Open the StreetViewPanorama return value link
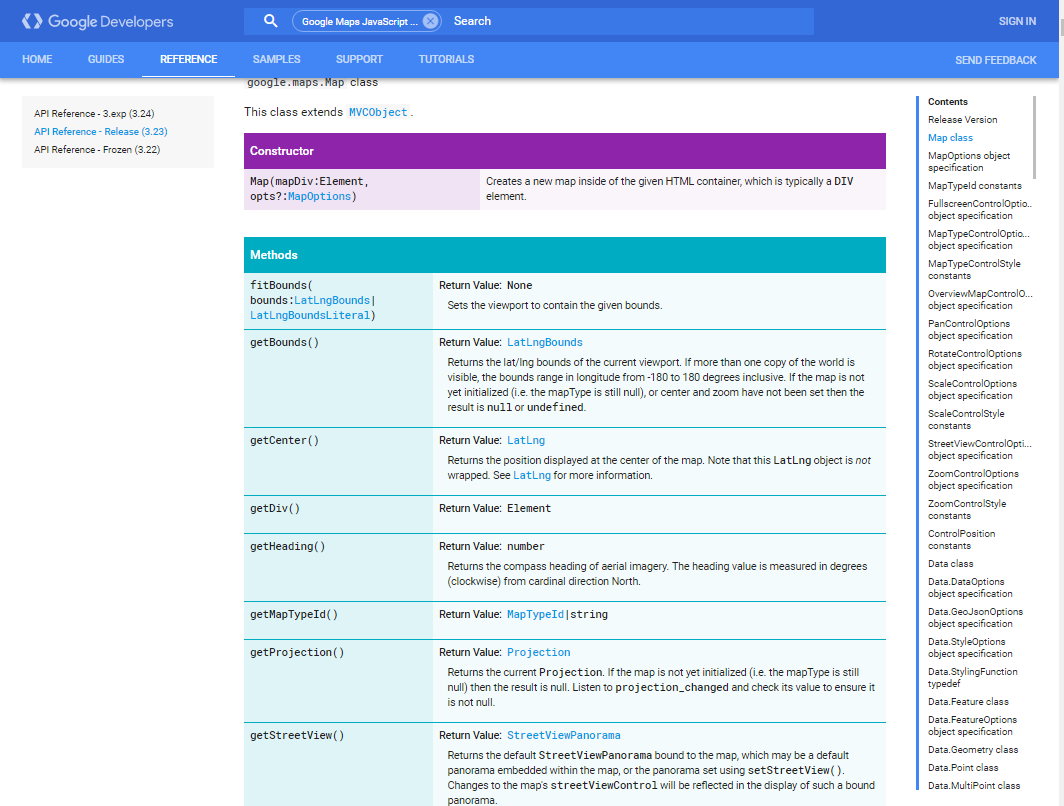This screenshot has width=1064, height=806. click(563, 735)
